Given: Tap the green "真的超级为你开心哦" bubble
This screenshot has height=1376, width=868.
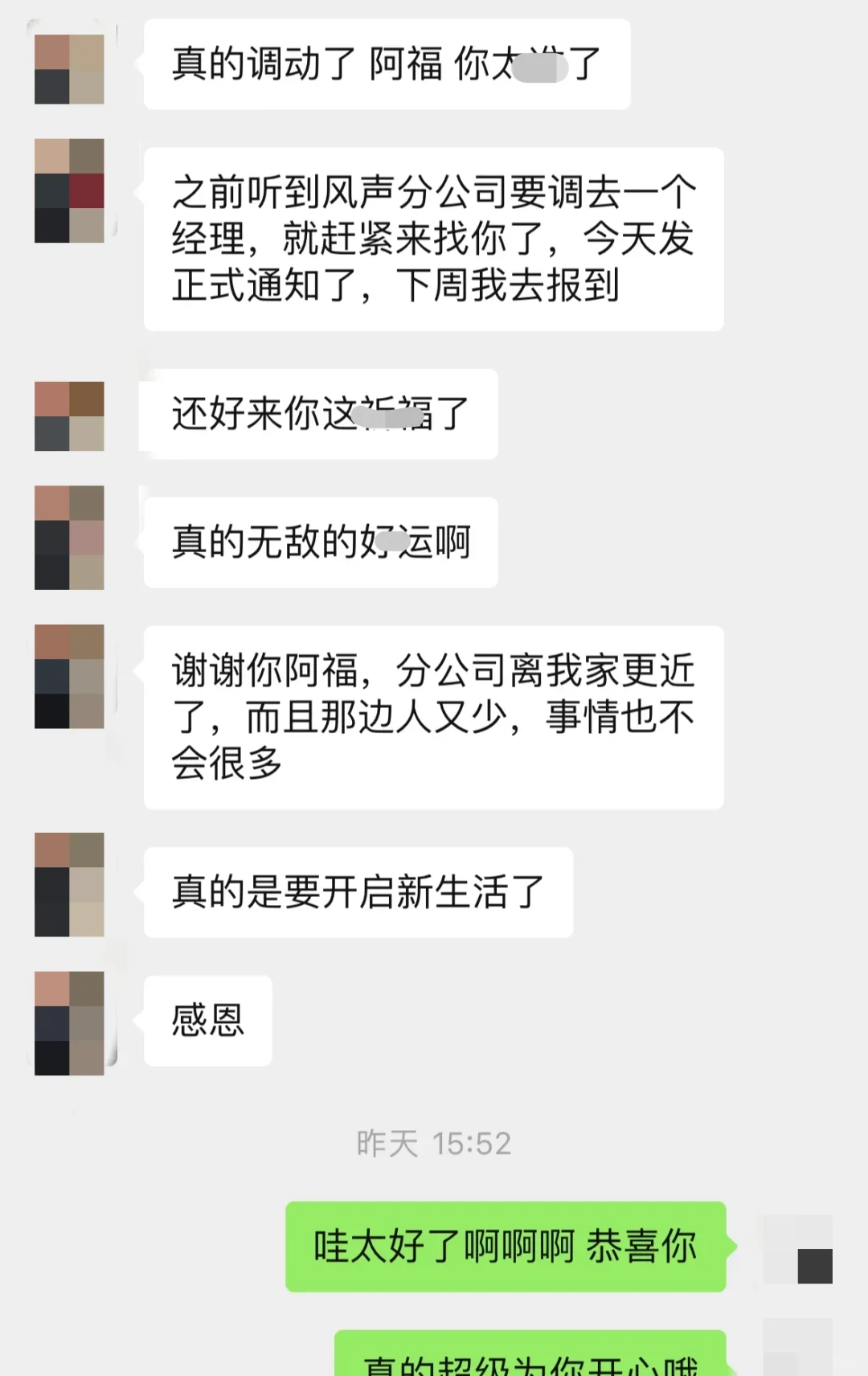Looking at the screenshot, I should (530, 1353).
